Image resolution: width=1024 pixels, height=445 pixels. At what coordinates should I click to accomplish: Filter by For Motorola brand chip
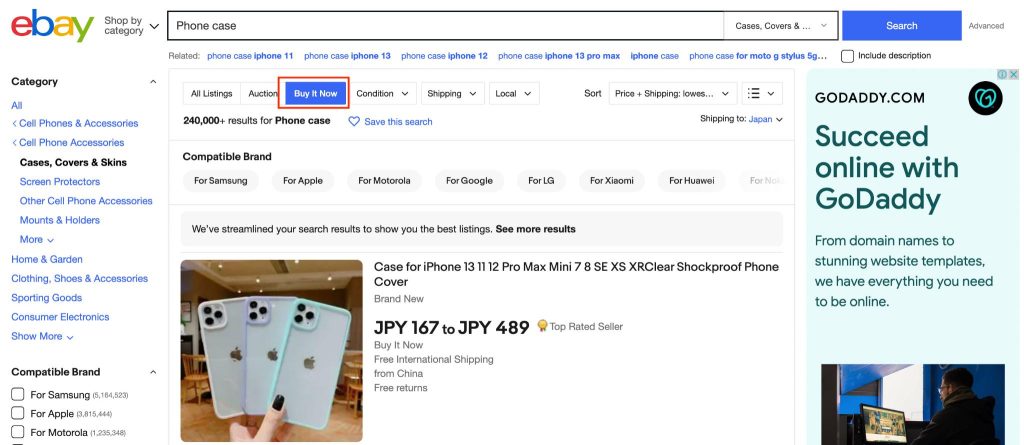384,180
